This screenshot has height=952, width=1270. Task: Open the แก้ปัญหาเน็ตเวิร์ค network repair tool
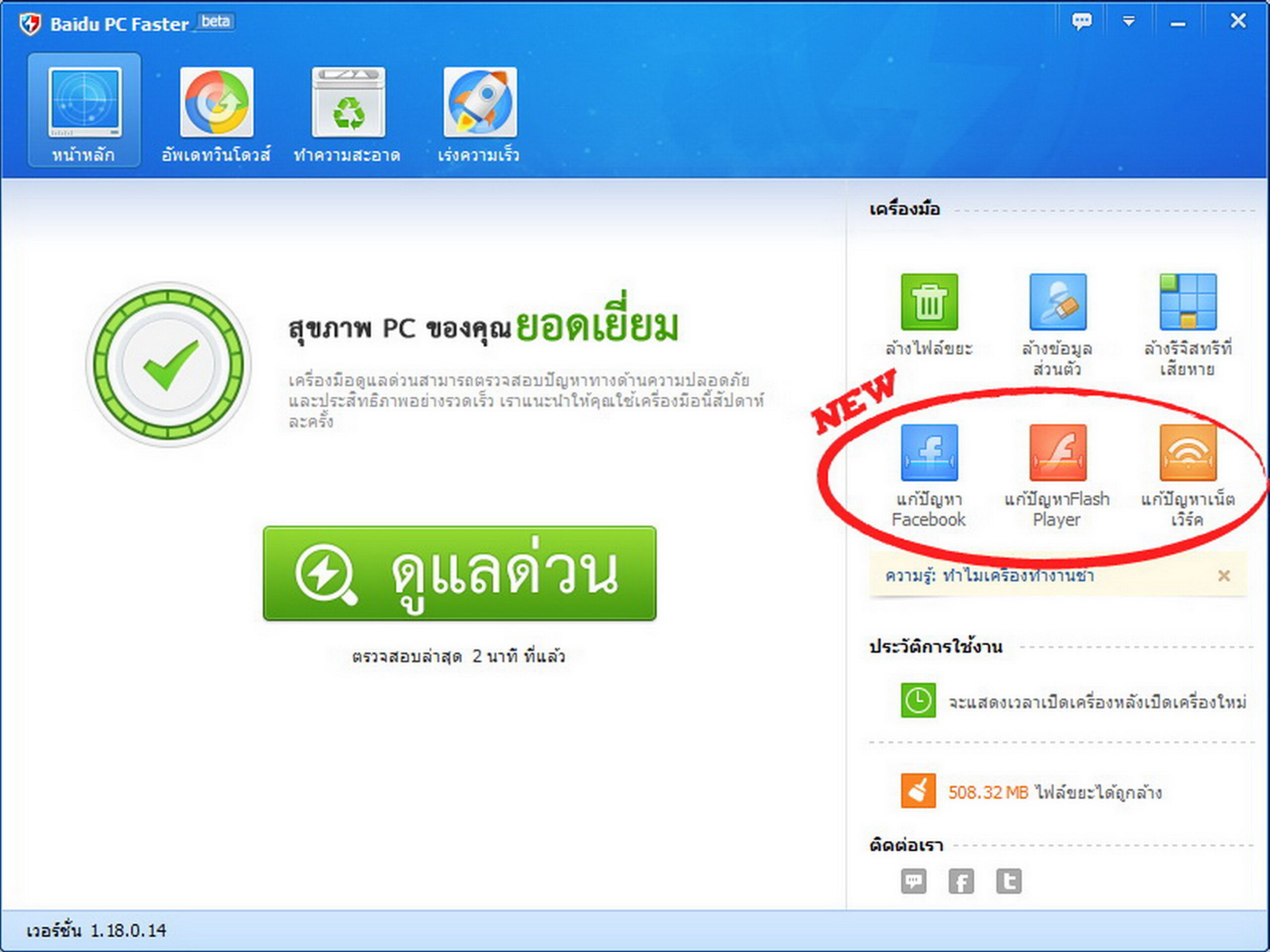pyautogui.click(x=1187, y=453)
